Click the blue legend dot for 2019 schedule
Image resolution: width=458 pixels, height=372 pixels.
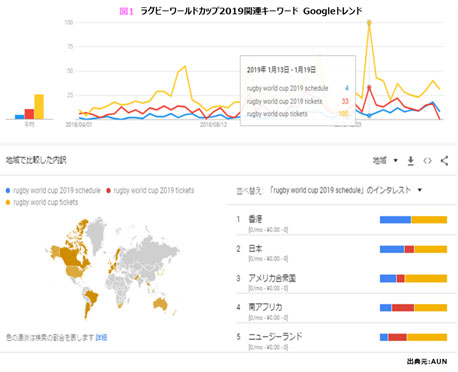8,191
